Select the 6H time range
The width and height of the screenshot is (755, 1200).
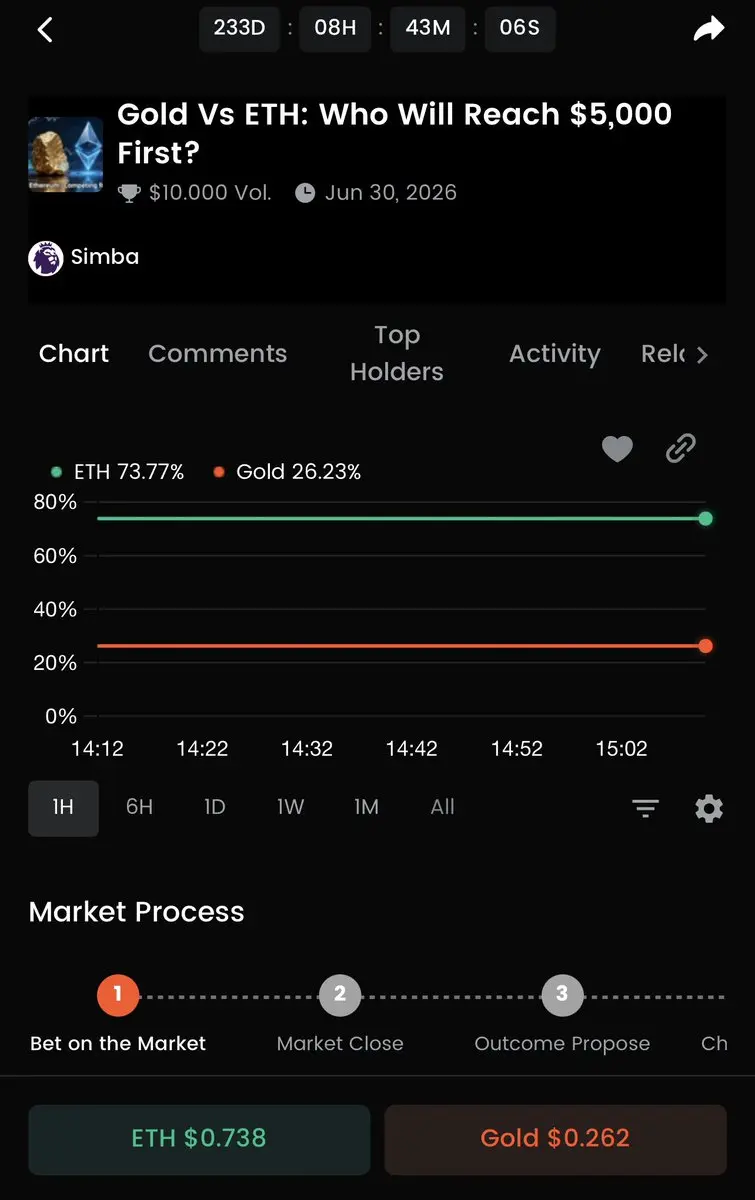click(139, 807)
